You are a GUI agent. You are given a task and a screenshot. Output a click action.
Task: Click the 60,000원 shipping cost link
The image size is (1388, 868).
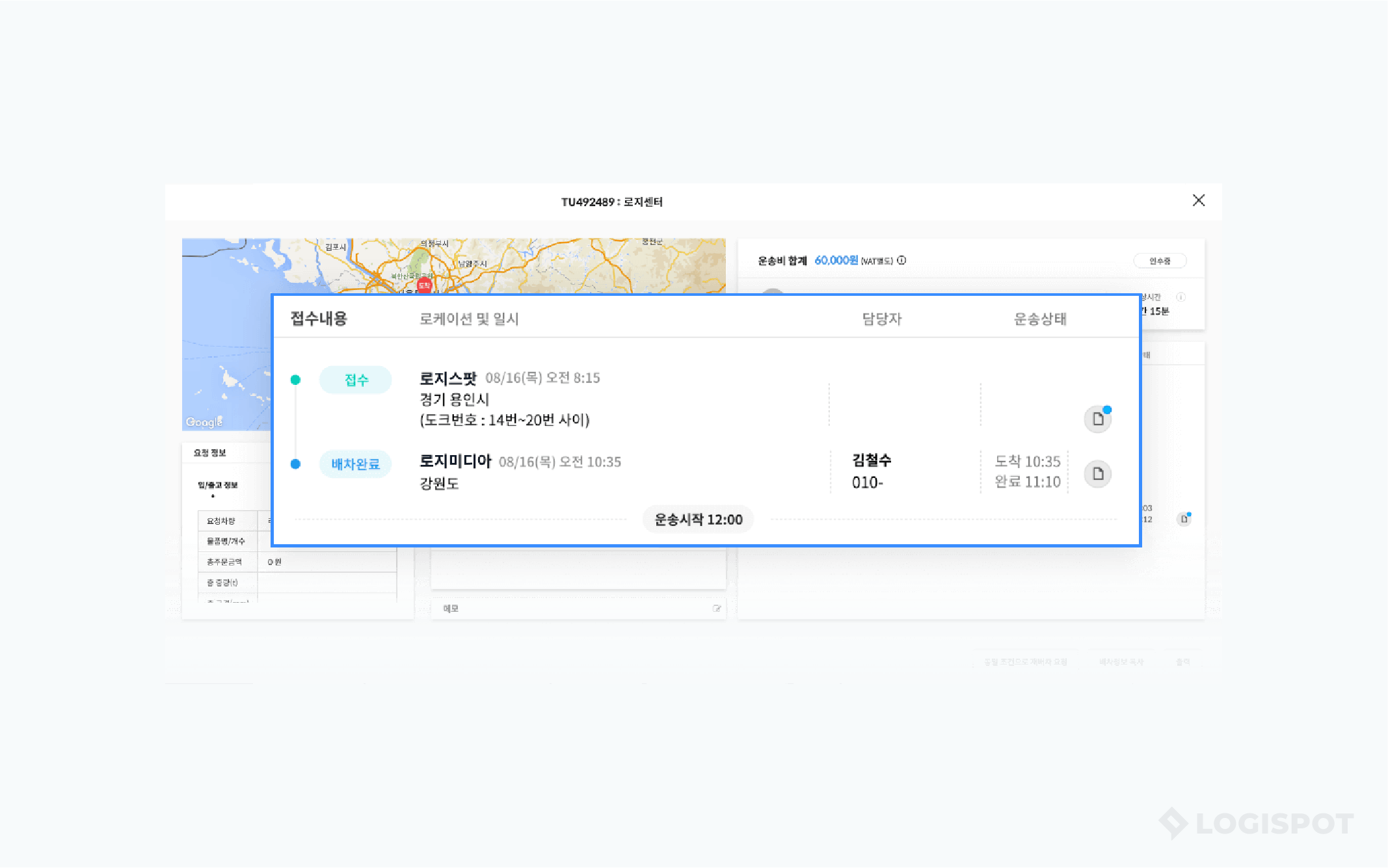(x=836, y=260)
